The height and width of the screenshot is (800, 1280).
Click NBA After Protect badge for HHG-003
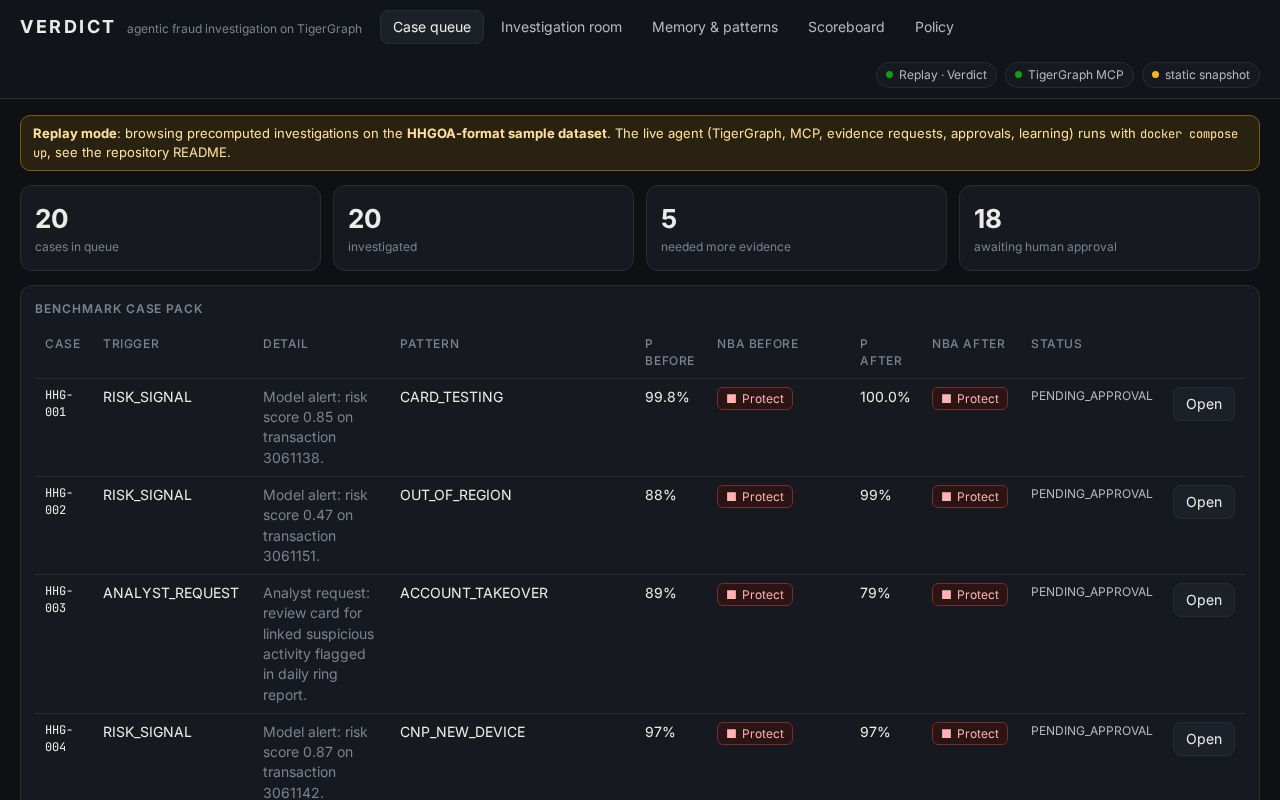(970, 595)
